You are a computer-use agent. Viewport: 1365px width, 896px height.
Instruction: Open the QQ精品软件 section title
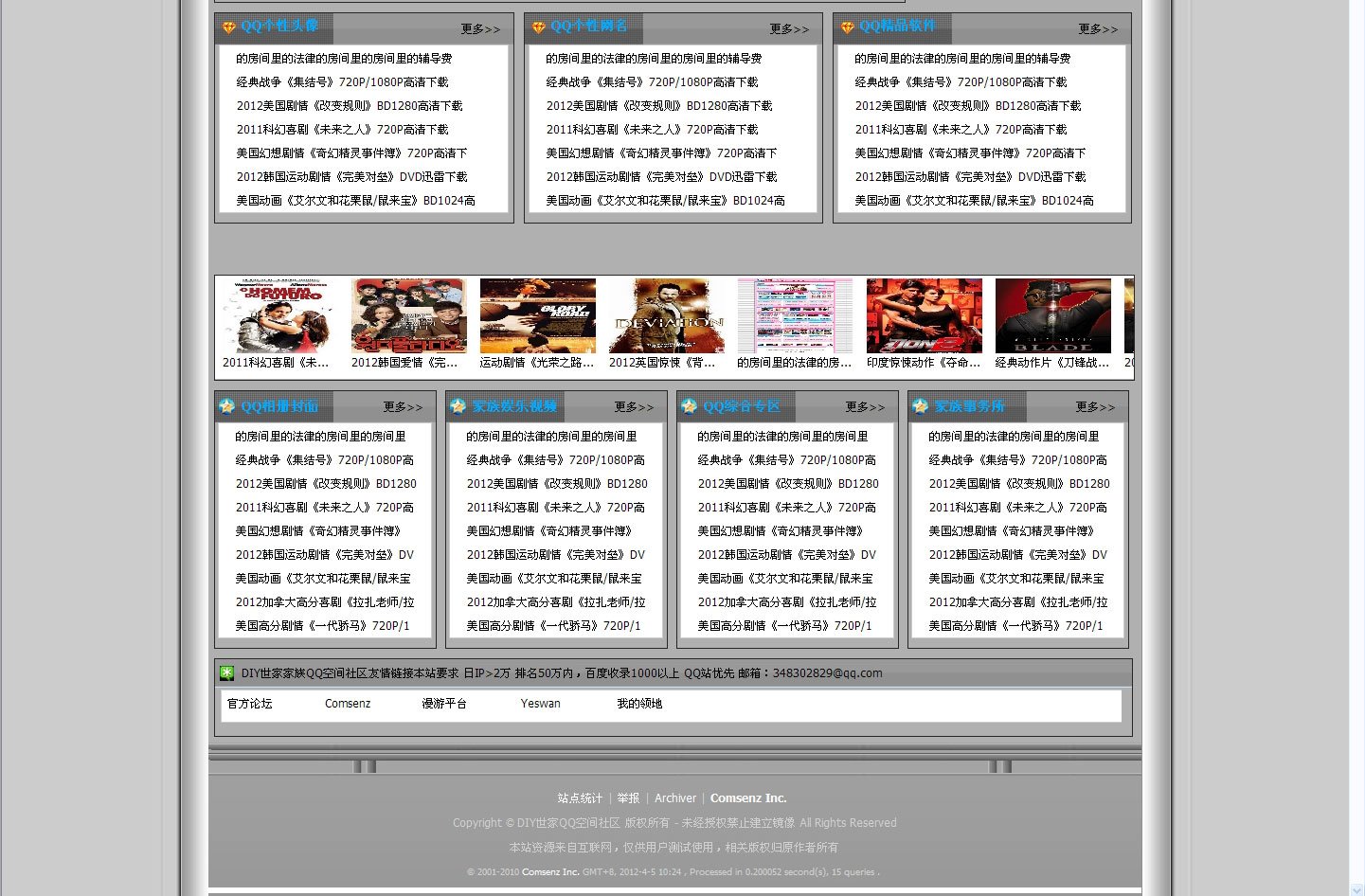[x=898, y=27]
